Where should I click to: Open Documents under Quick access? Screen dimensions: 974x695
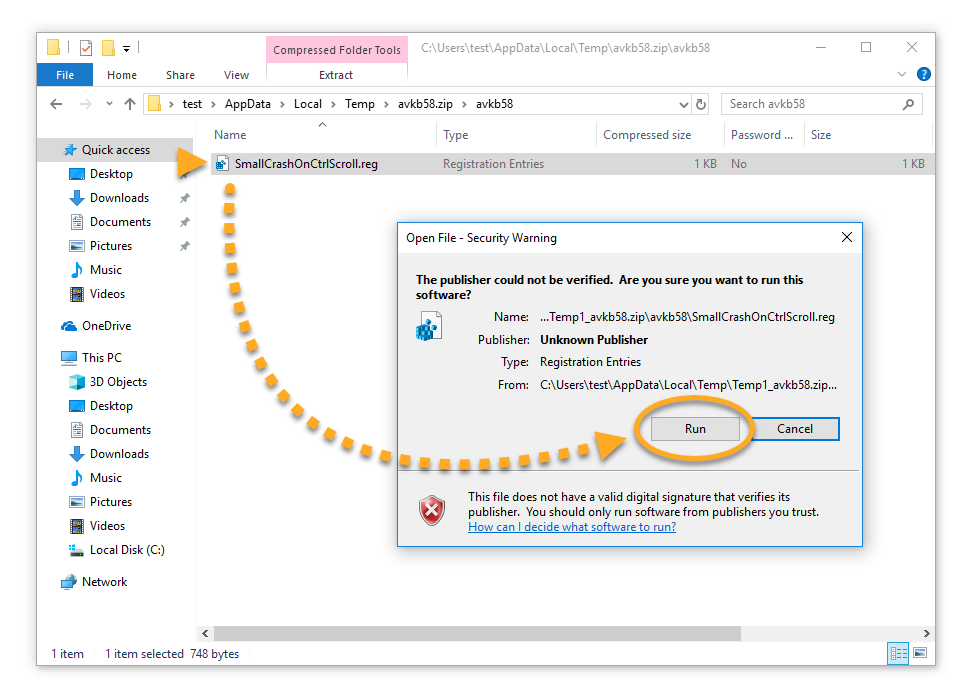coord(120,222)
